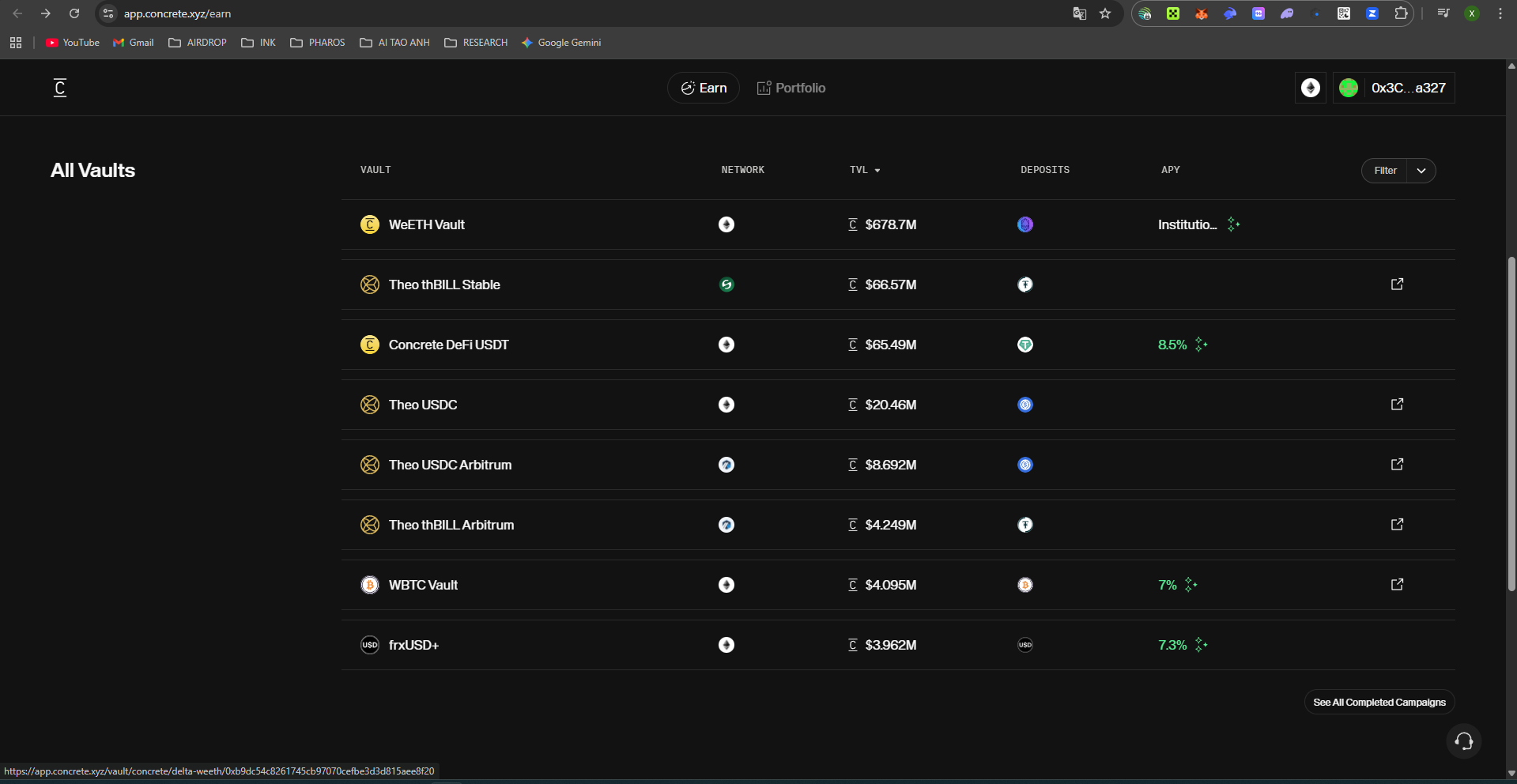The image size is (1517, 784).
Task: Click the page vertical scrollbar
Action: [1511, 423]
